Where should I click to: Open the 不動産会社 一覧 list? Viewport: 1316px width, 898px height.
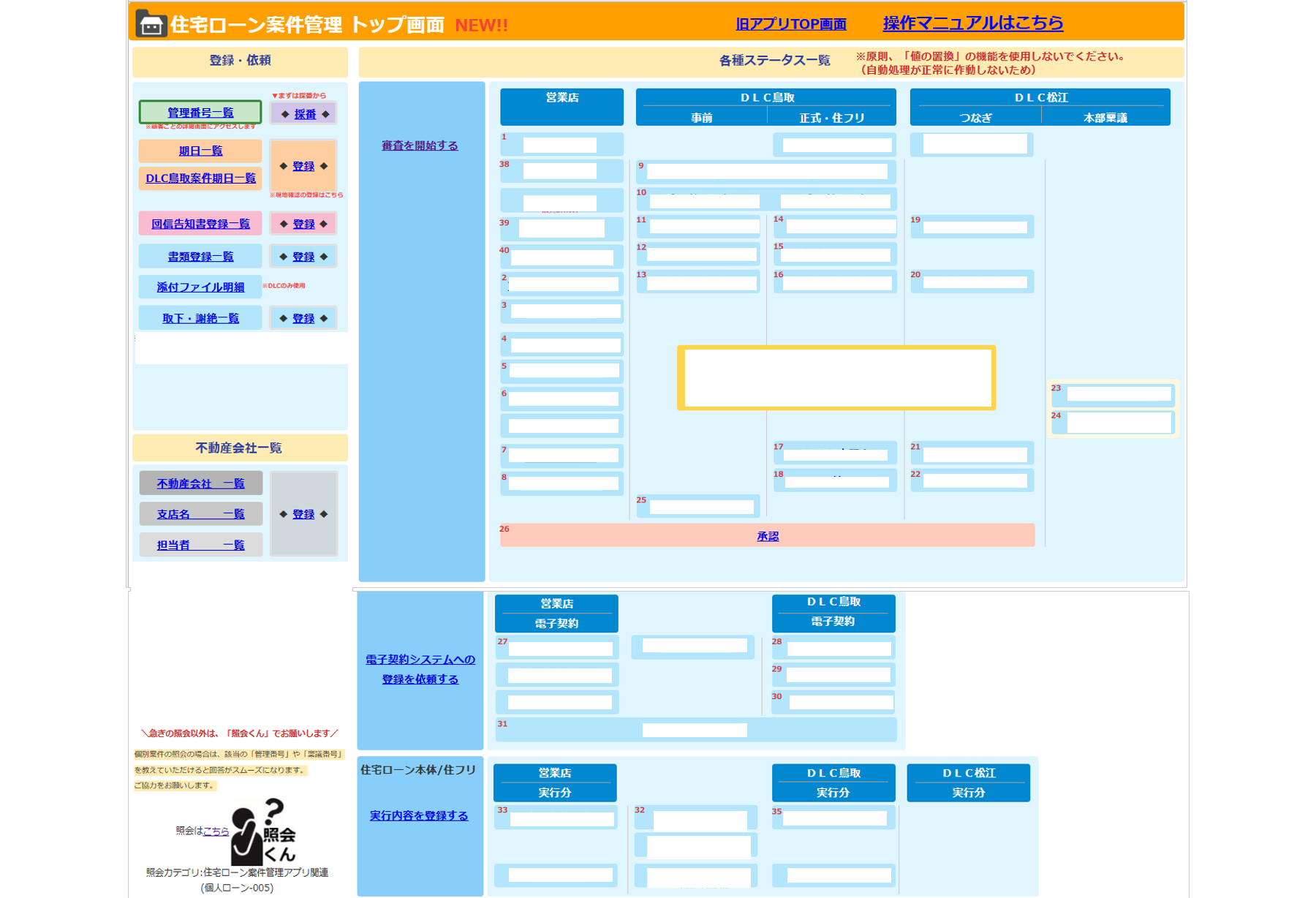[x=200, y=483]
